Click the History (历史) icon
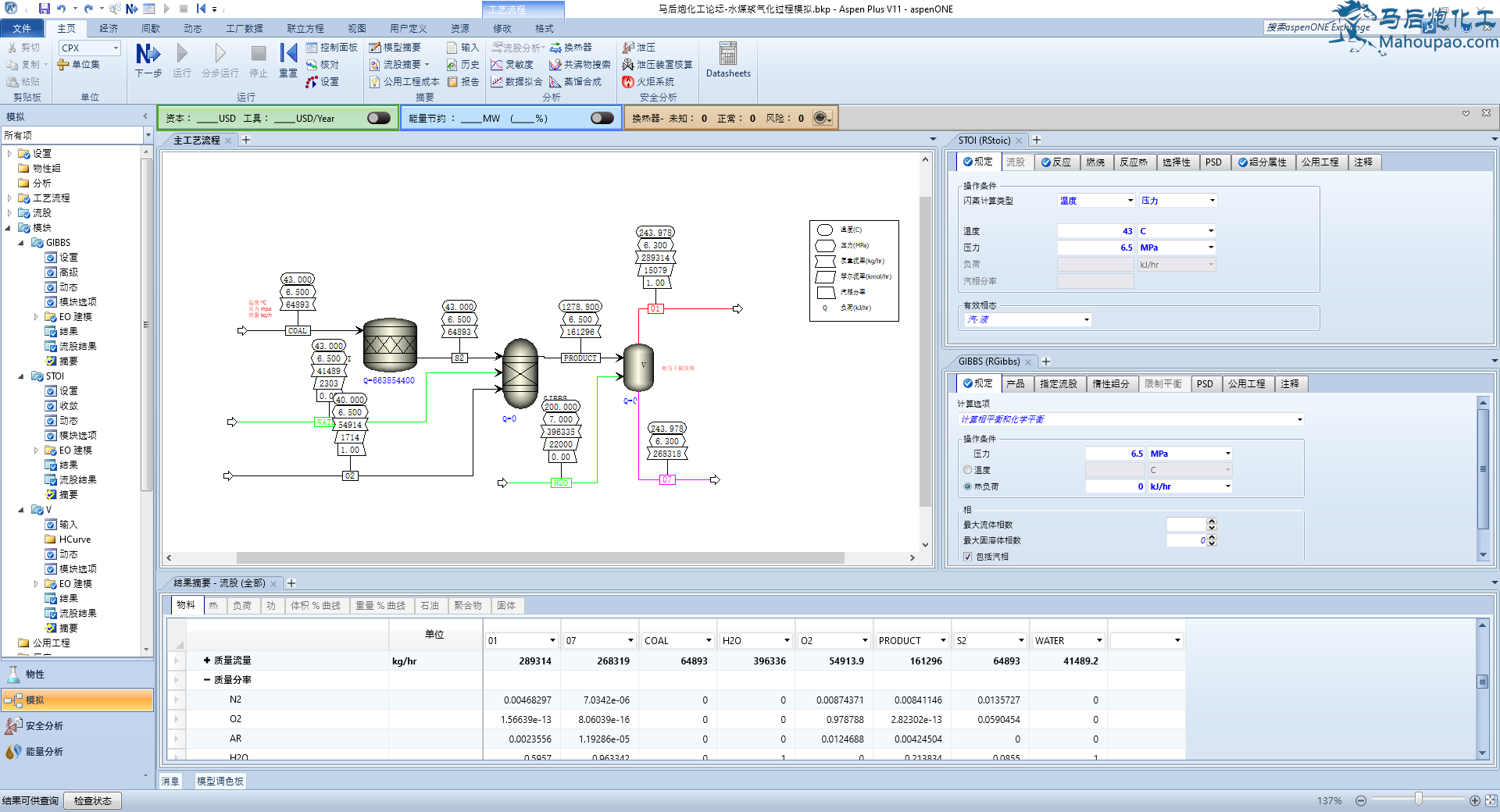1500x812 pixels. (463, 65)
